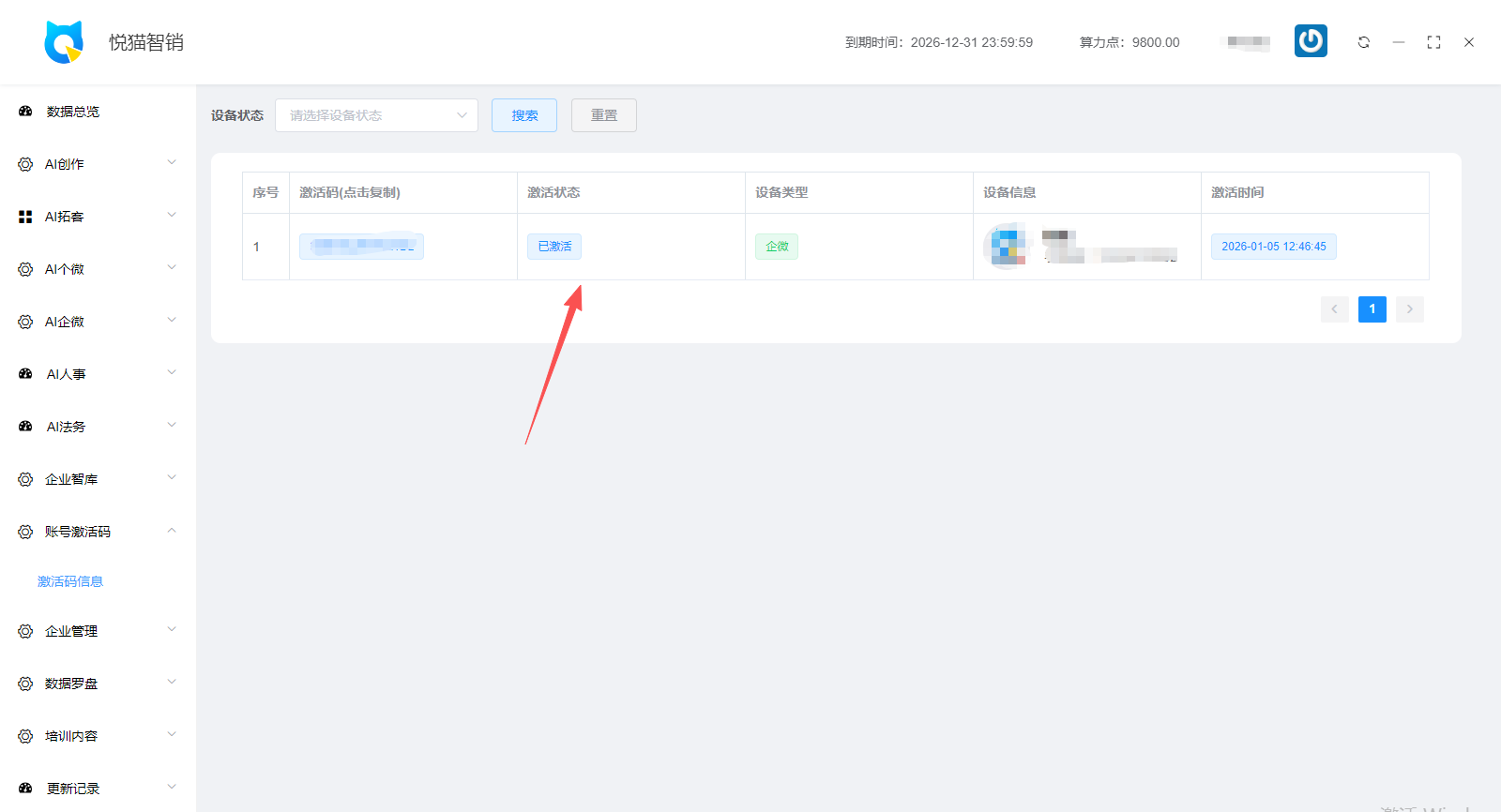The width and height of the screenshot is (1501, 812).
Task: Open the 激活码信息 submenu item
Action: point(70,581)
